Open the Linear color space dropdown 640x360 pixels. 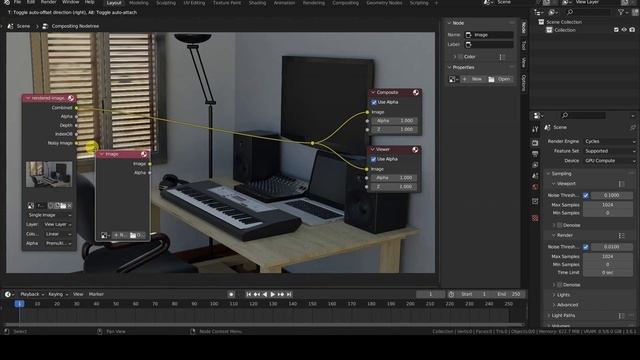point(57,234)
